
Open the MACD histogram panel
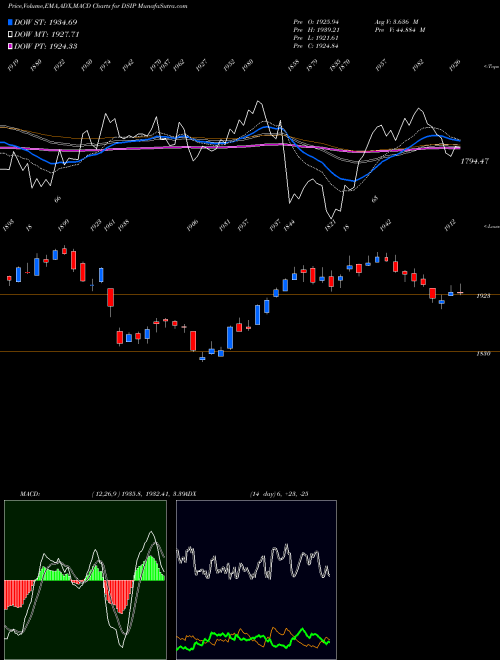click(x=85, y=580)
